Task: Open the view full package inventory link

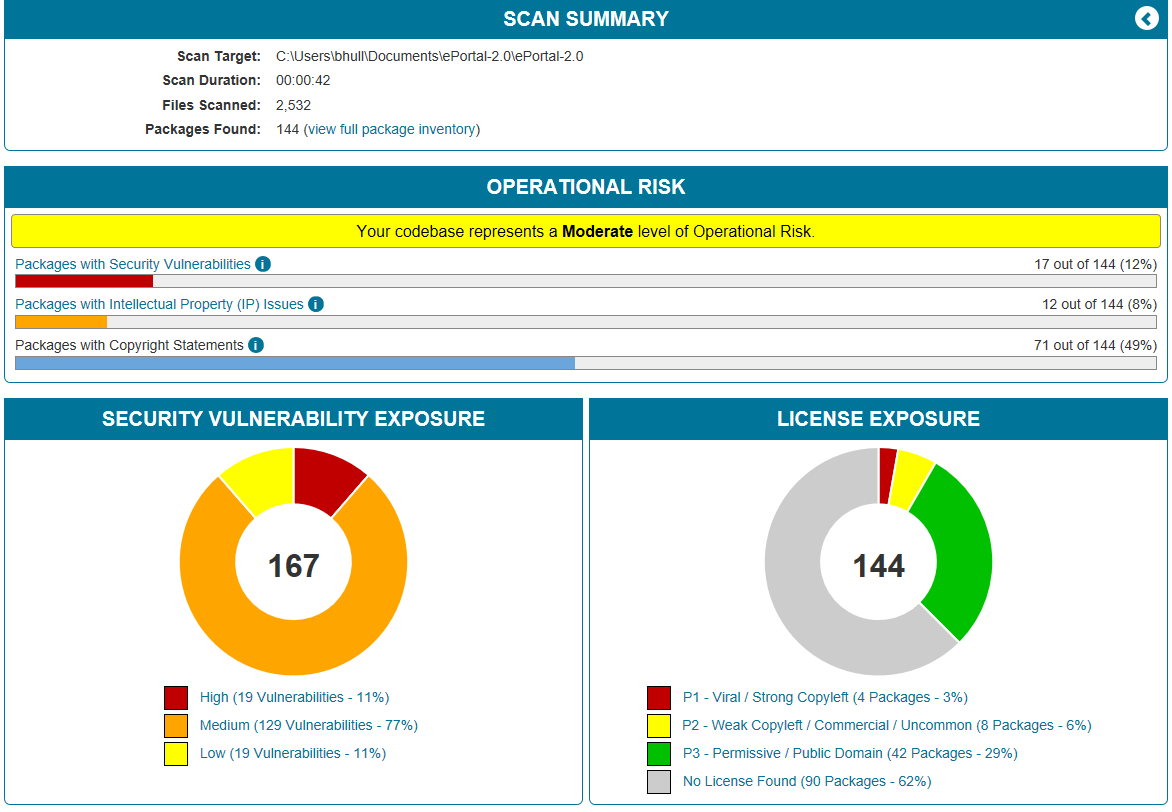Action: [391, 129]
